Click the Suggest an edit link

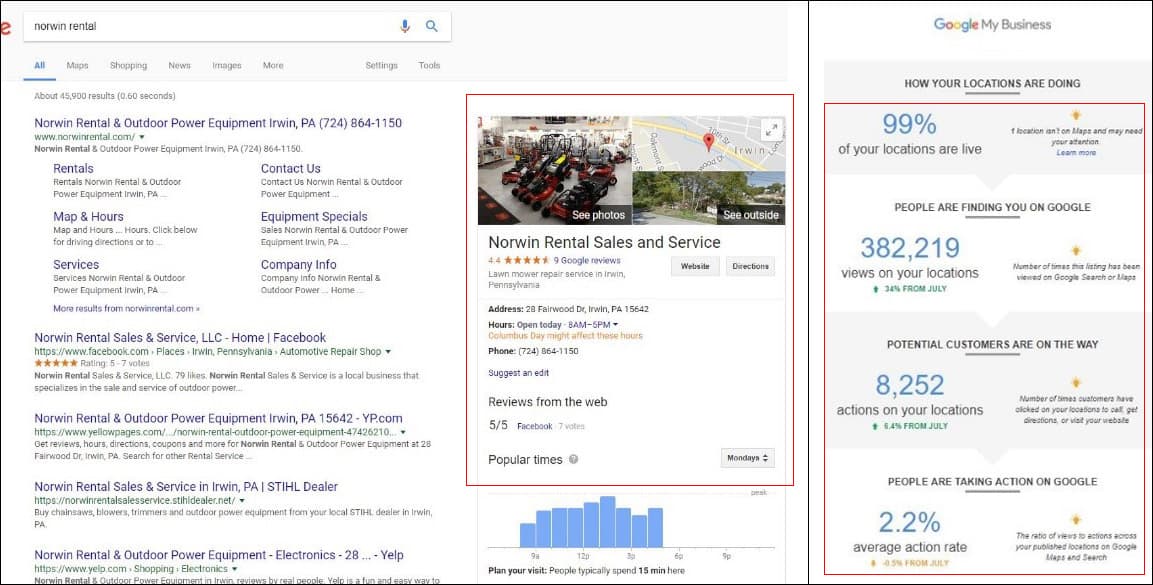pos(518,373)
